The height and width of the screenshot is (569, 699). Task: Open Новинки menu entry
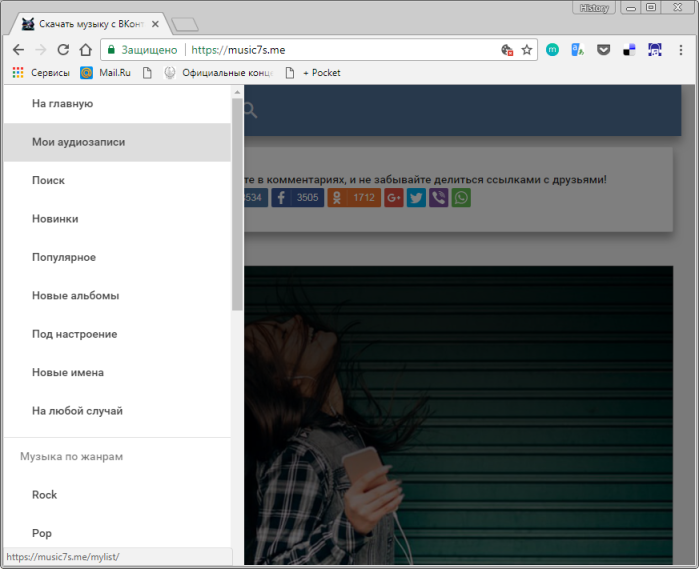[x=117, y=219]
